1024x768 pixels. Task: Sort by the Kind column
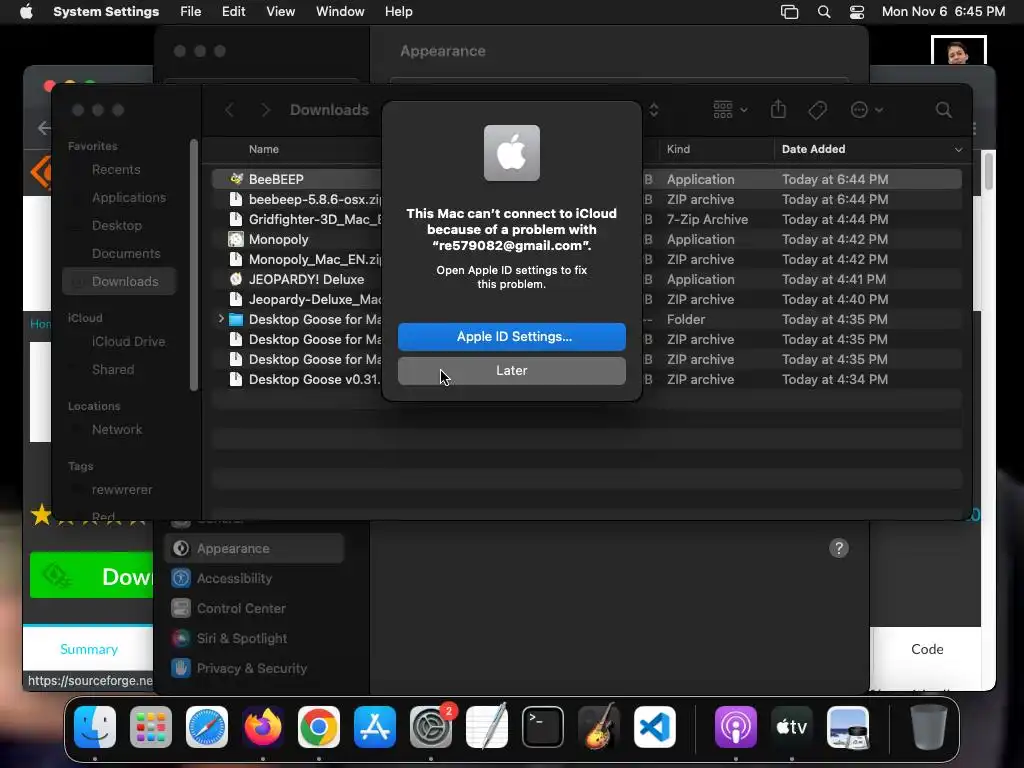(716, 149)
